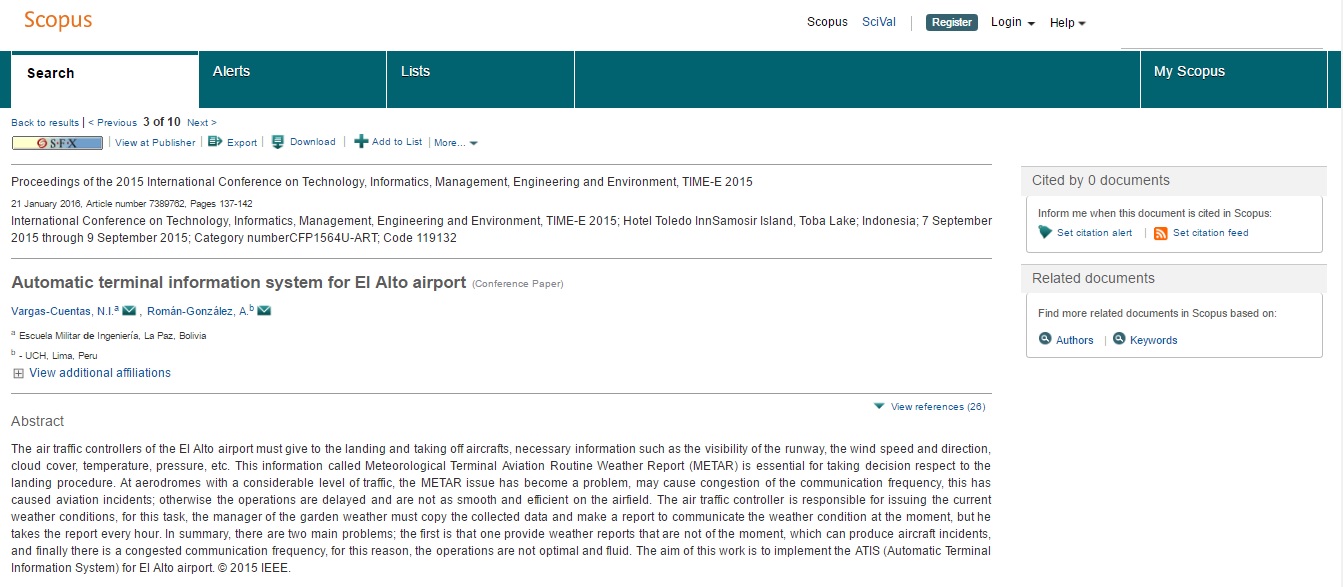Expand View additional affiliations

point(91,373)
